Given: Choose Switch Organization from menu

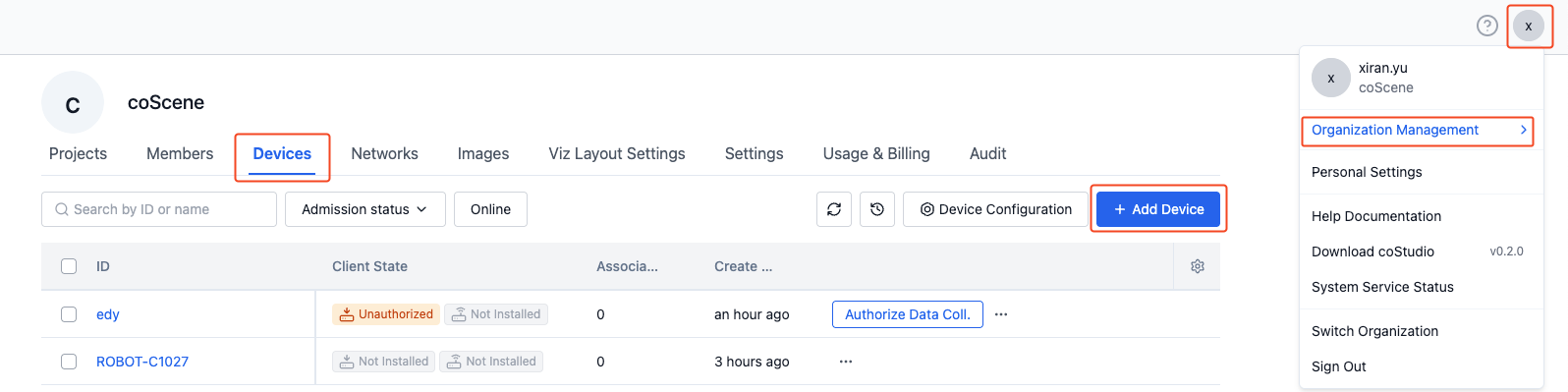Looking at the screenshot, I should coord(1374,331).
